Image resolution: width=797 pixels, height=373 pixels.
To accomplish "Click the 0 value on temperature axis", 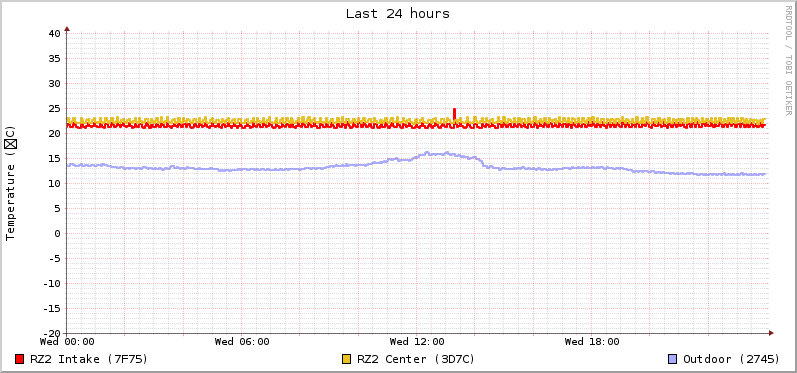I will pyautogui.click(x=57, y=233).
